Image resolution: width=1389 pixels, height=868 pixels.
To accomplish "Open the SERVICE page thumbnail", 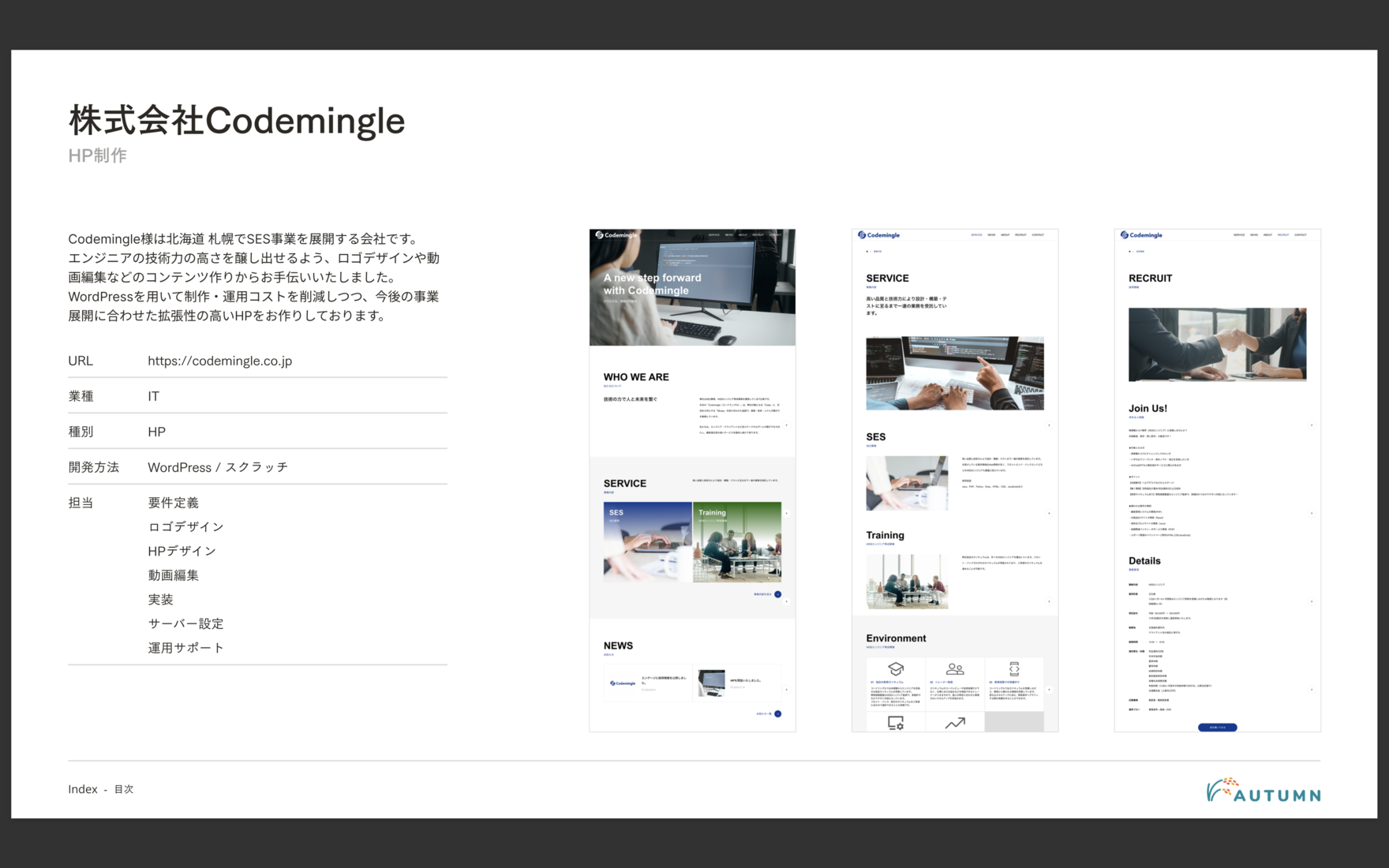I will 955,480.
